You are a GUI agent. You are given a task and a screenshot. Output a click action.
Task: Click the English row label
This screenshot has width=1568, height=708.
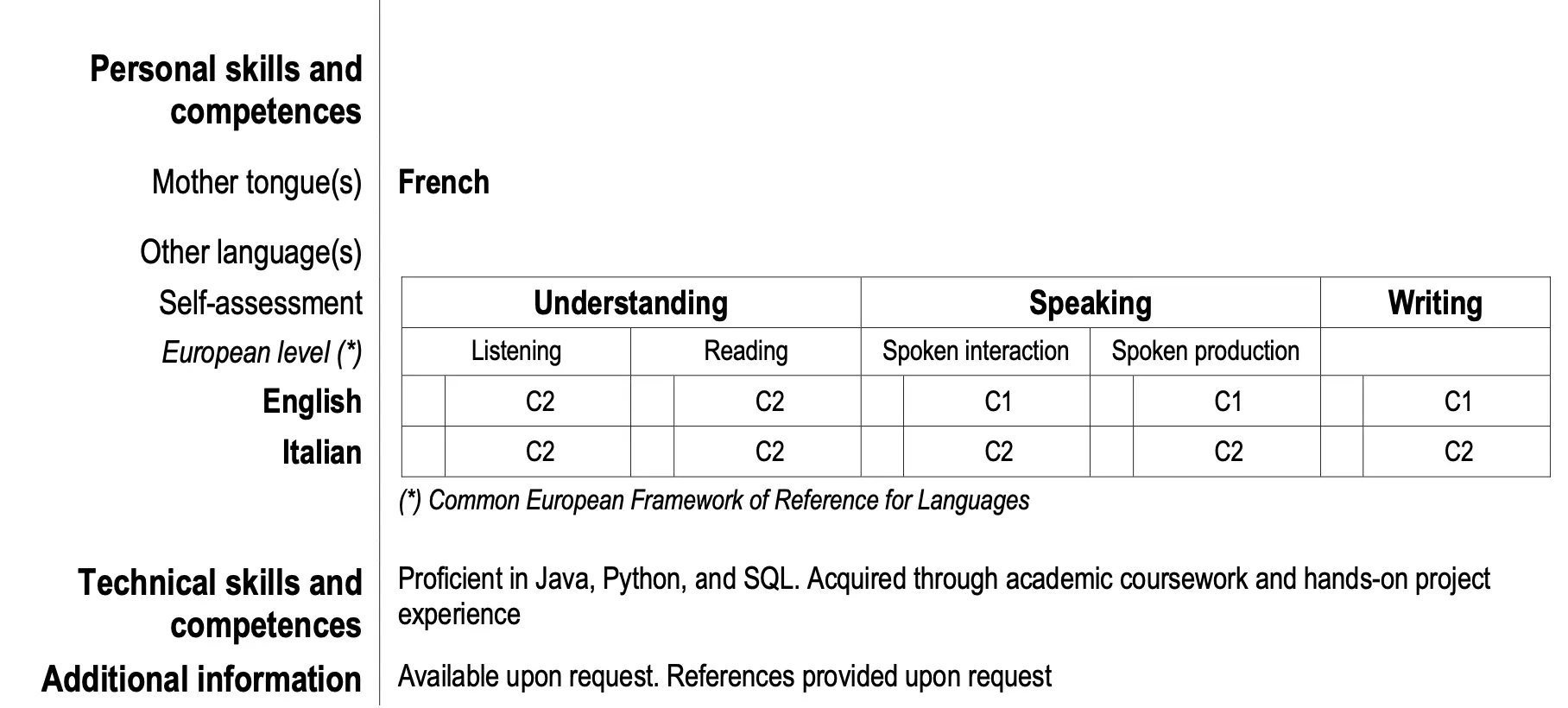(312, 401)
